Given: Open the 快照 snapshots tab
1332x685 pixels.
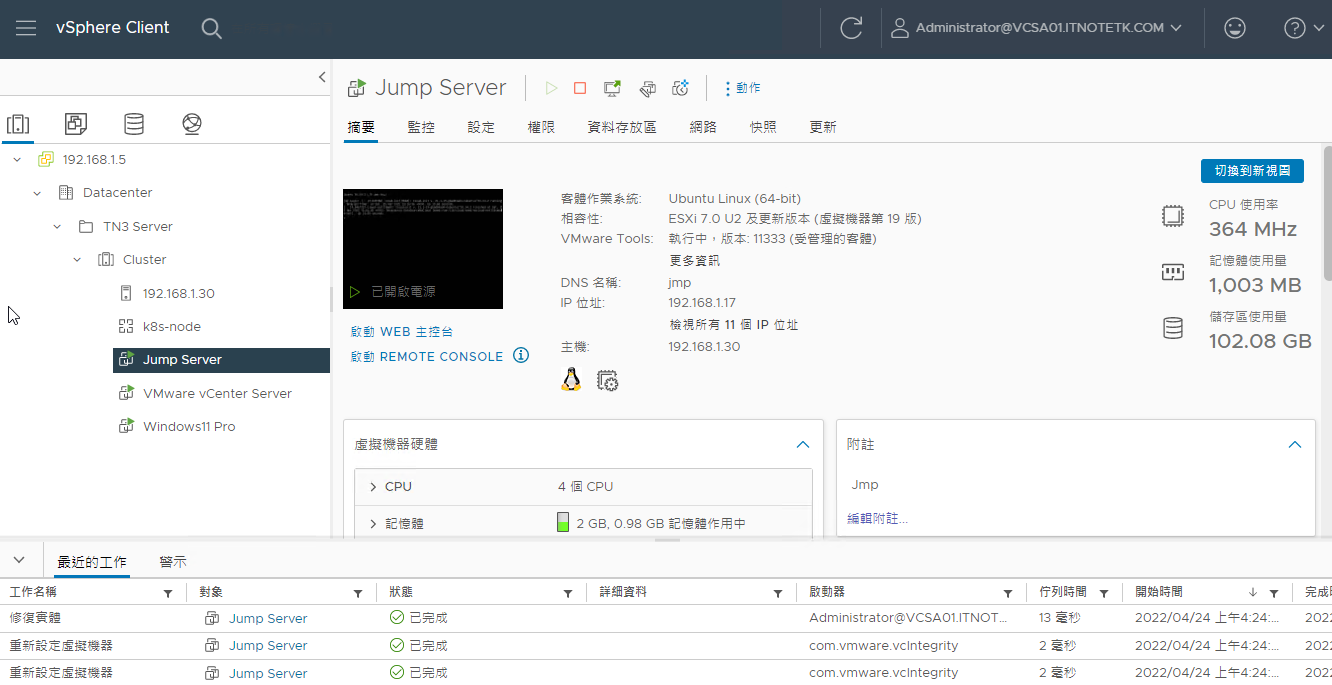Looking at the screenshot, I should [x=763, y=127].
